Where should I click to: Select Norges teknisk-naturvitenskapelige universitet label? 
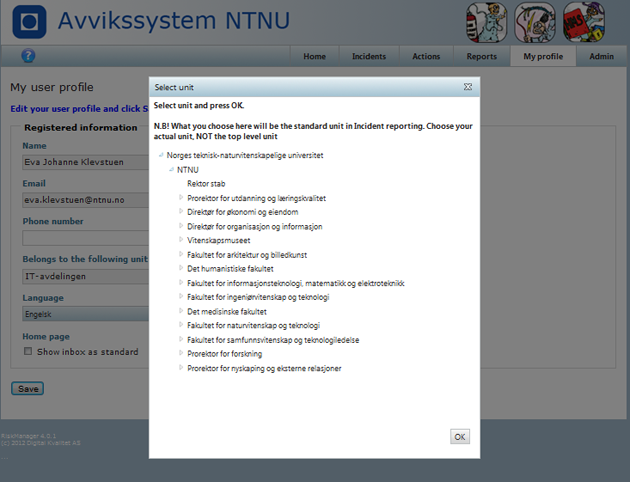click(245, 155)
